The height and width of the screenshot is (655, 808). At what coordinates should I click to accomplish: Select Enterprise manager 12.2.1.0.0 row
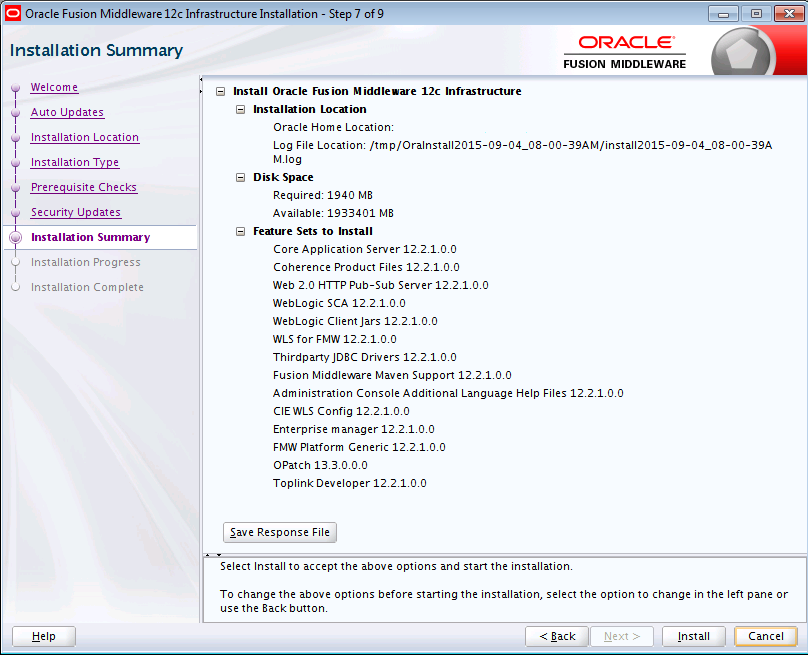click(x=354, y=430)
